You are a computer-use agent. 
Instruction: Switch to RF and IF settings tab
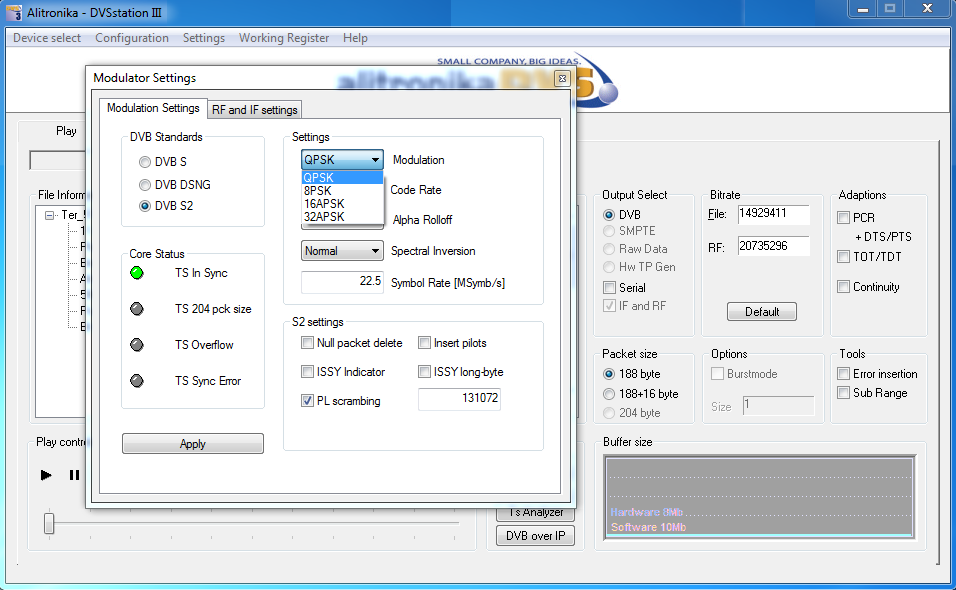pyautogui.click(x=254, y=110)
